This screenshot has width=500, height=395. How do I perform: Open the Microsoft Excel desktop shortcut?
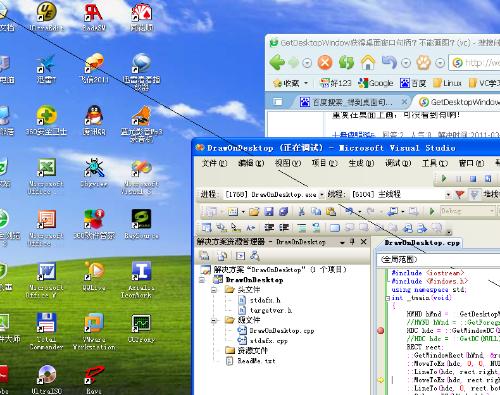point(46,177)
